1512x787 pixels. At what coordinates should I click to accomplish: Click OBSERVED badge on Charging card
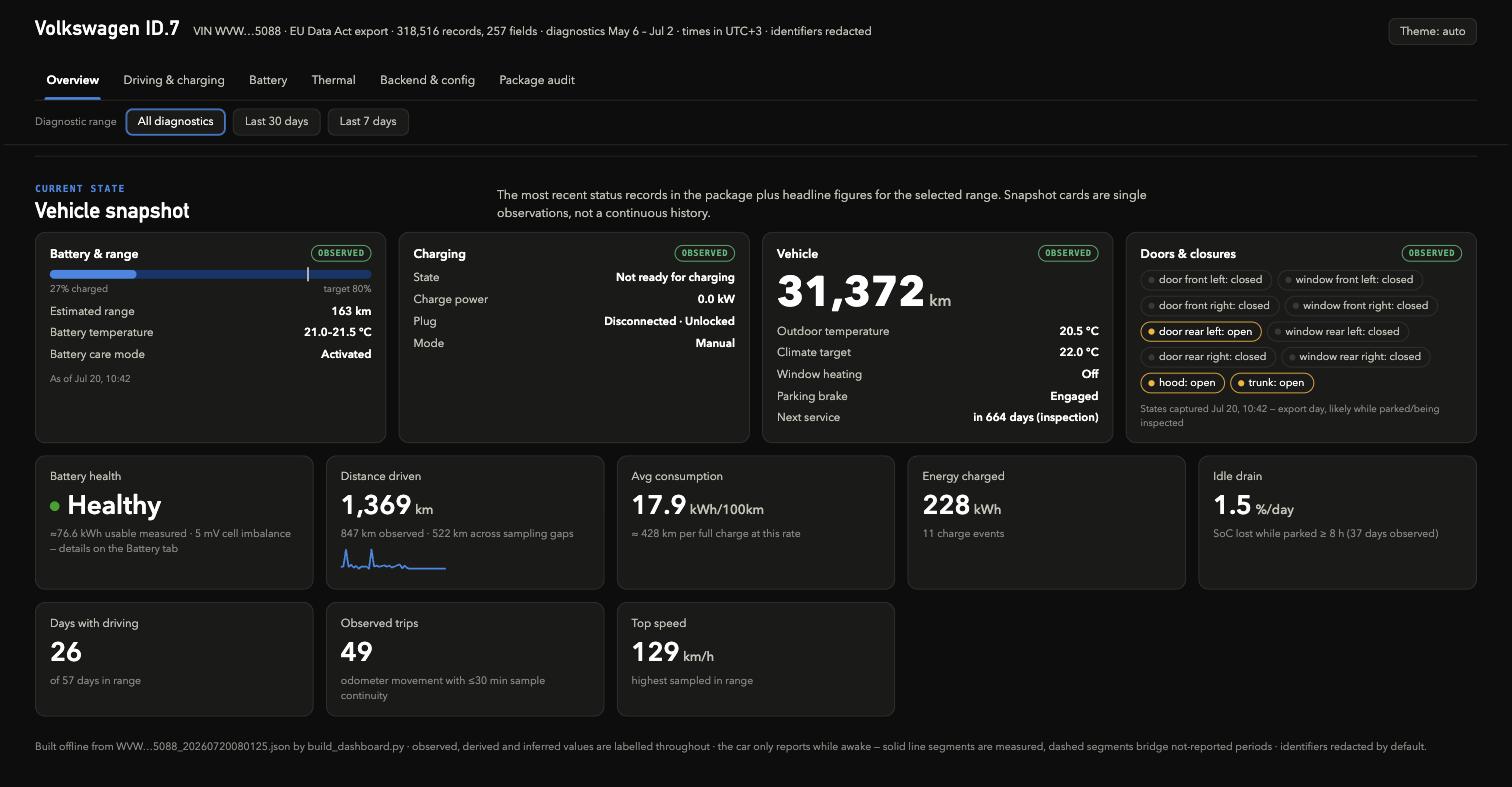(704, 253)
